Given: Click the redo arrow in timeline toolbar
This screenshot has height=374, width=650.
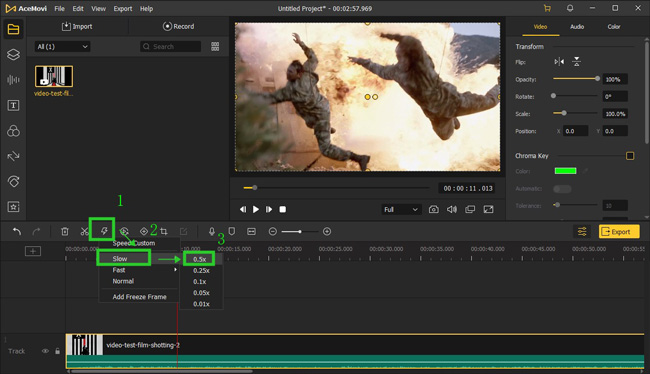Looking at the screenshot, I should click(x=36, y=231).
